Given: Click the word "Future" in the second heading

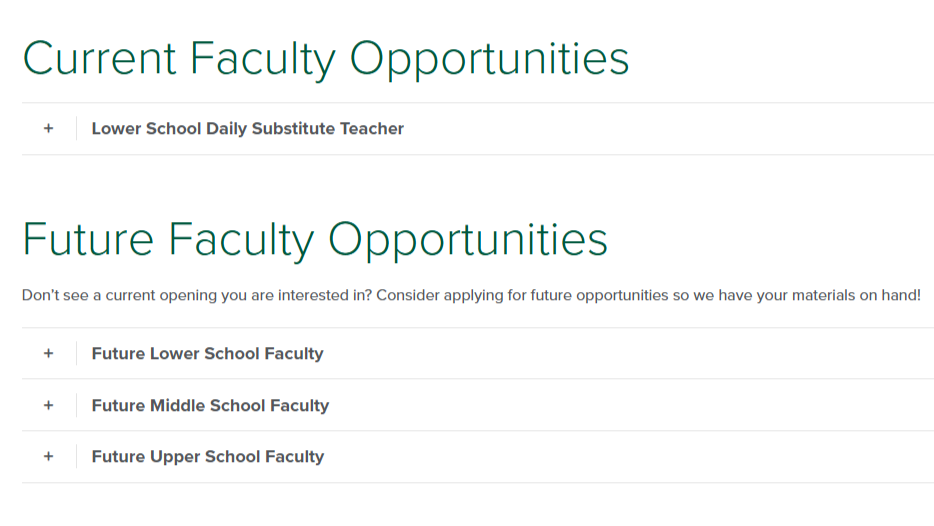Looking at the screenshot, I should pyautogui.click(x=88, y=240).
